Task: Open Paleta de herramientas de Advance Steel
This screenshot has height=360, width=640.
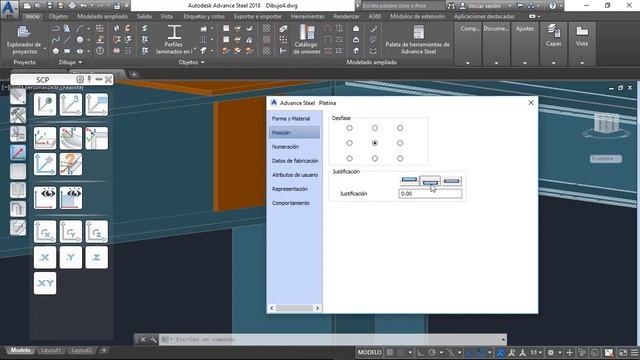Action: click(x=418, y=40)
